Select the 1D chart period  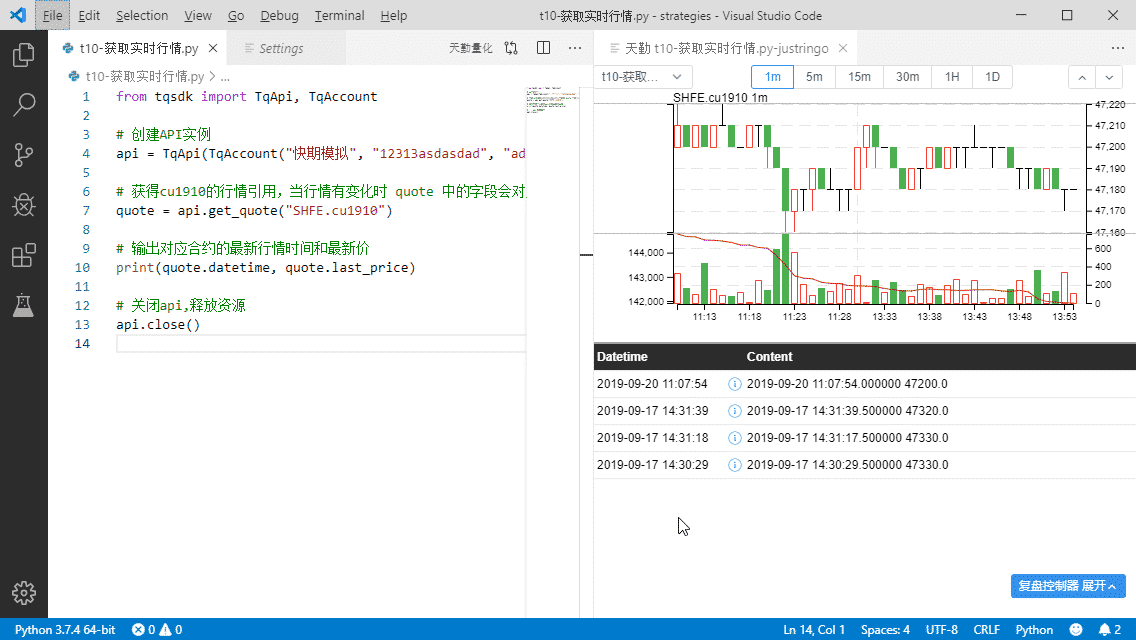pyautogui.click(x=993, y=77)
